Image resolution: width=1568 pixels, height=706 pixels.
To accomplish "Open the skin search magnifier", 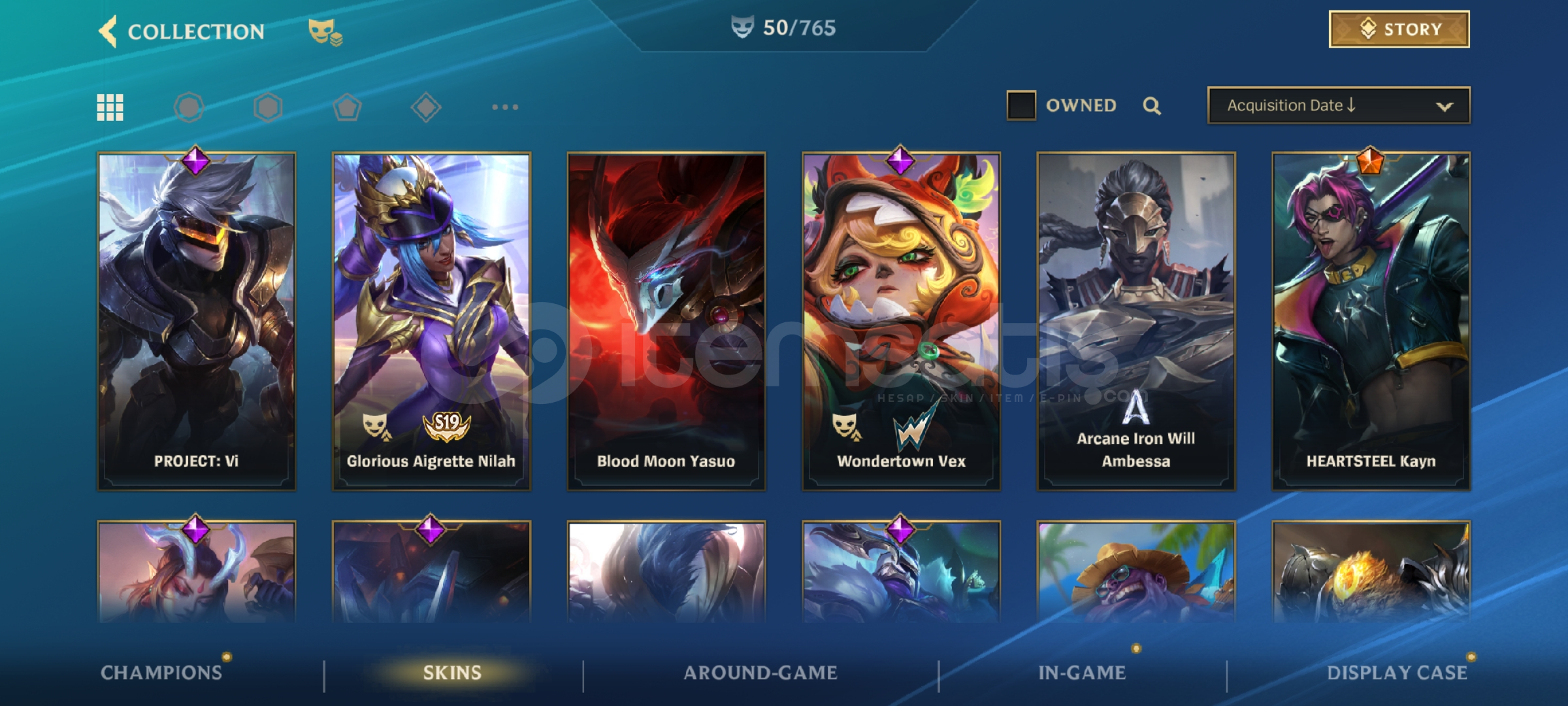I will coord(1152,106).
